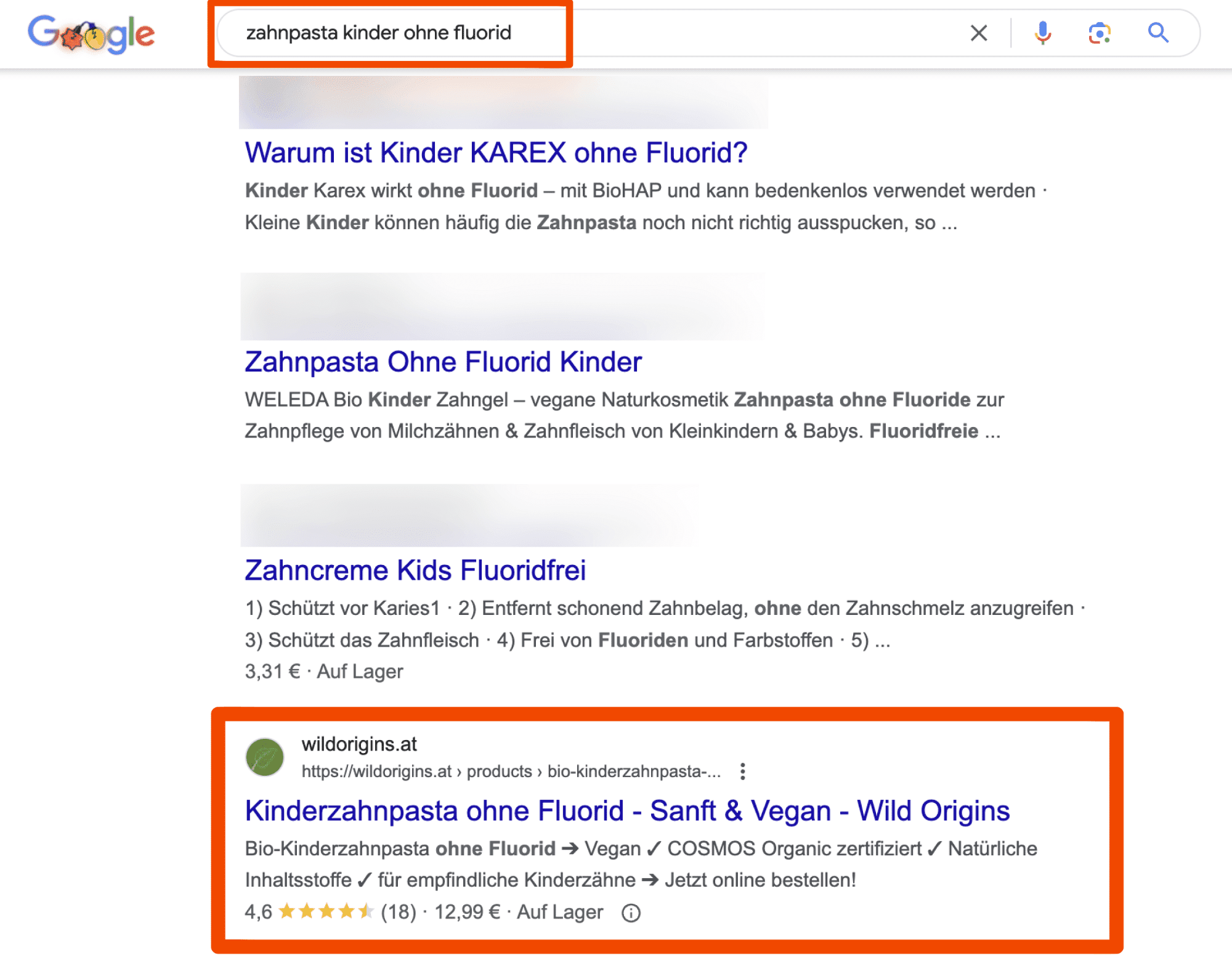Click the blurred source above KAREX result
The height and width of the screenshot is (968, 1232).
click(503, 102)
